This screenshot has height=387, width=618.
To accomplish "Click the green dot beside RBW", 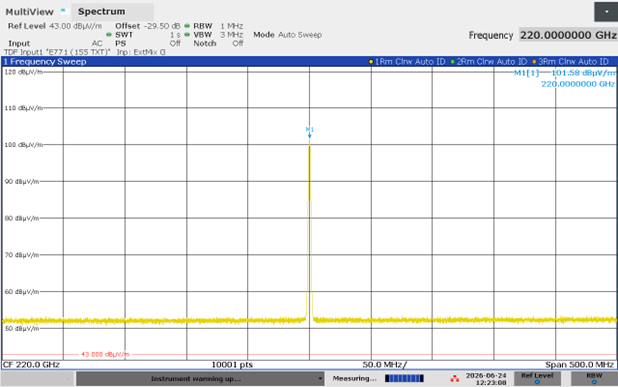I will pyautogui.click(x=187, y=26).
